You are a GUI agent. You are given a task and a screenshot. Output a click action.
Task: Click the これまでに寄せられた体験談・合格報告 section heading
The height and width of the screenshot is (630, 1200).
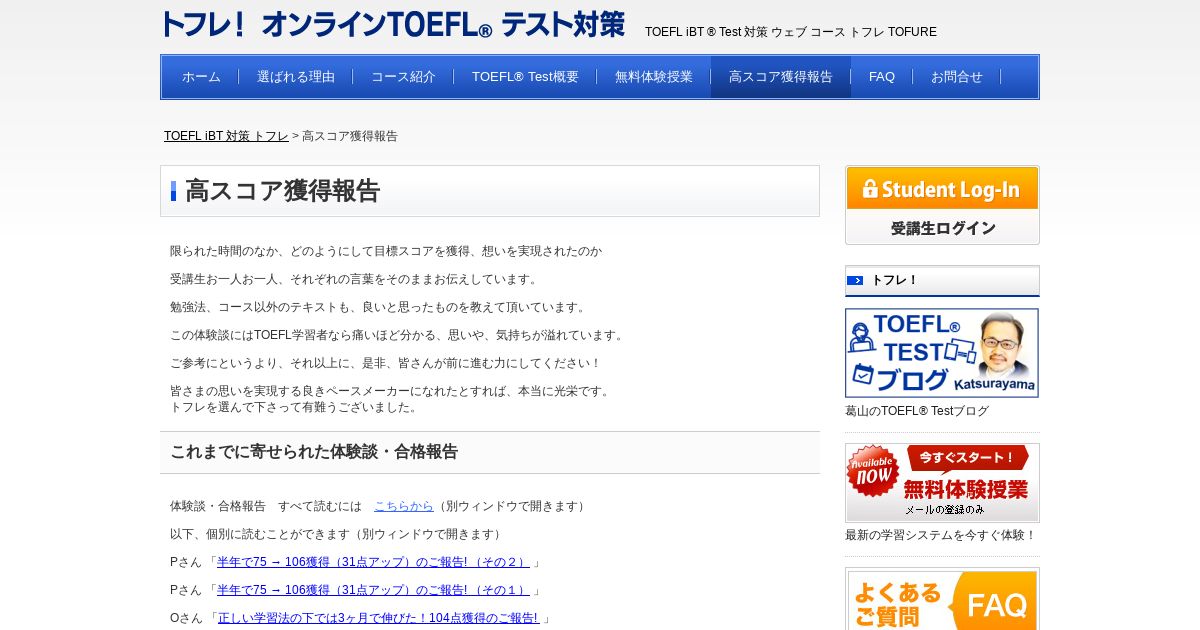click(314, 452)
